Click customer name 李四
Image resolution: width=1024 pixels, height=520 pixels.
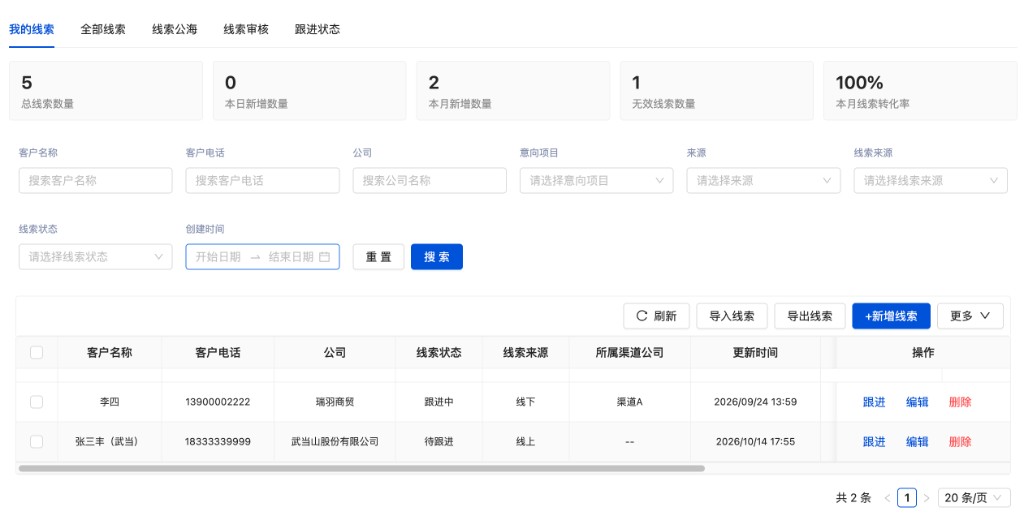pos(110,402)
